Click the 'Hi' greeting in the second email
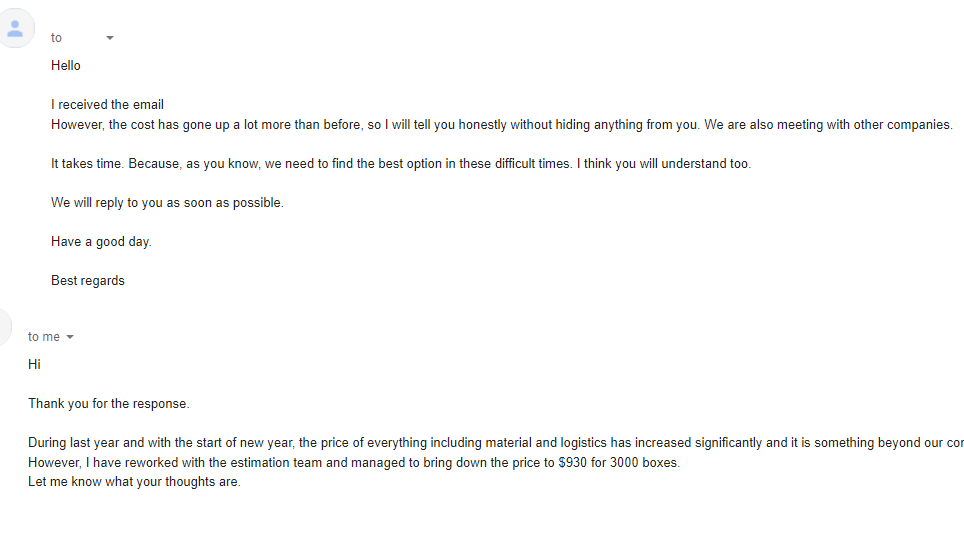The image size is (964, 538). 34,365
